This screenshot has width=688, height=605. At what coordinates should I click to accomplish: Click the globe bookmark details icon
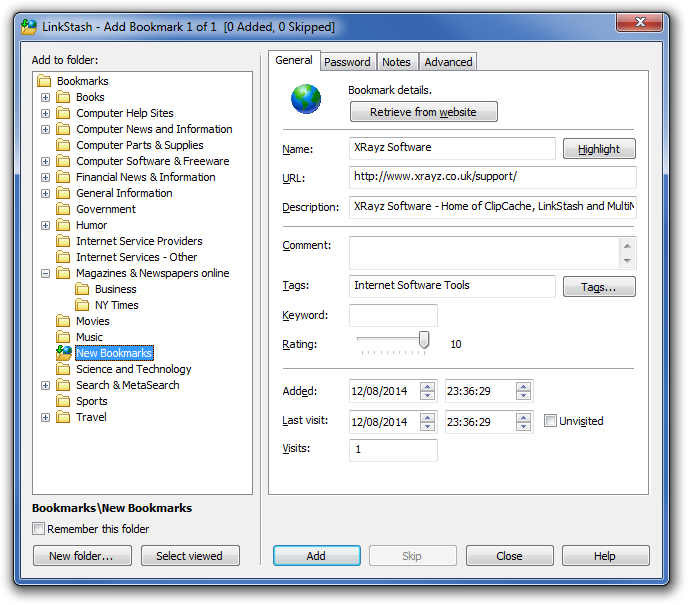(x=306, y=100)
